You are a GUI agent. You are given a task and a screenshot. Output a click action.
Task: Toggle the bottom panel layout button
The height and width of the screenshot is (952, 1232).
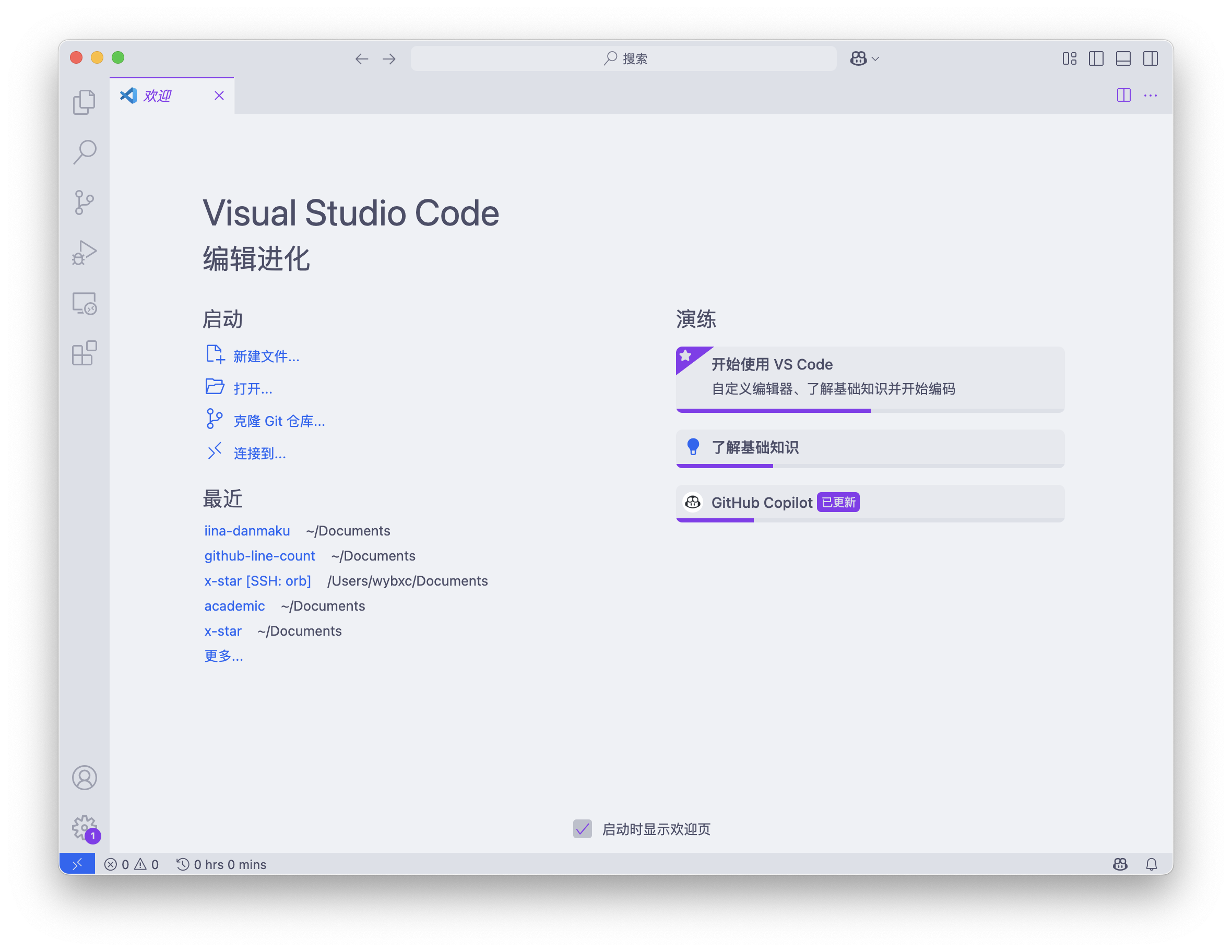[1123, 58]
